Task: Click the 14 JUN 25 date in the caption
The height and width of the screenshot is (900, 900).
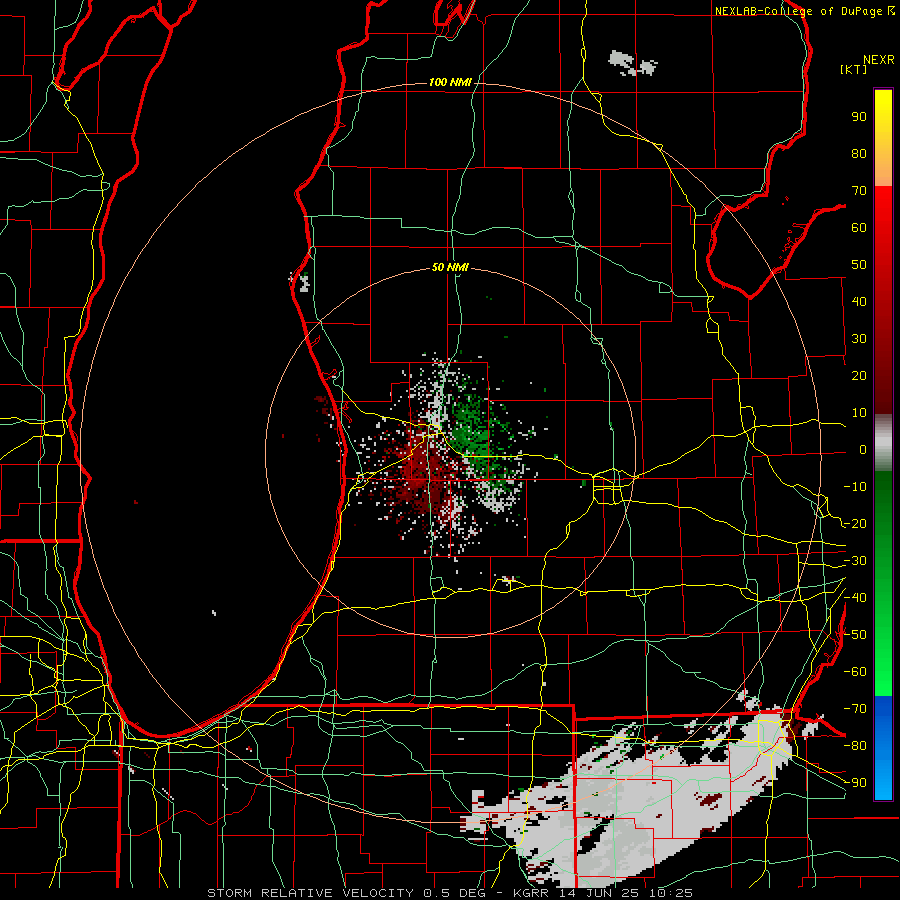Action: (599, 893)
